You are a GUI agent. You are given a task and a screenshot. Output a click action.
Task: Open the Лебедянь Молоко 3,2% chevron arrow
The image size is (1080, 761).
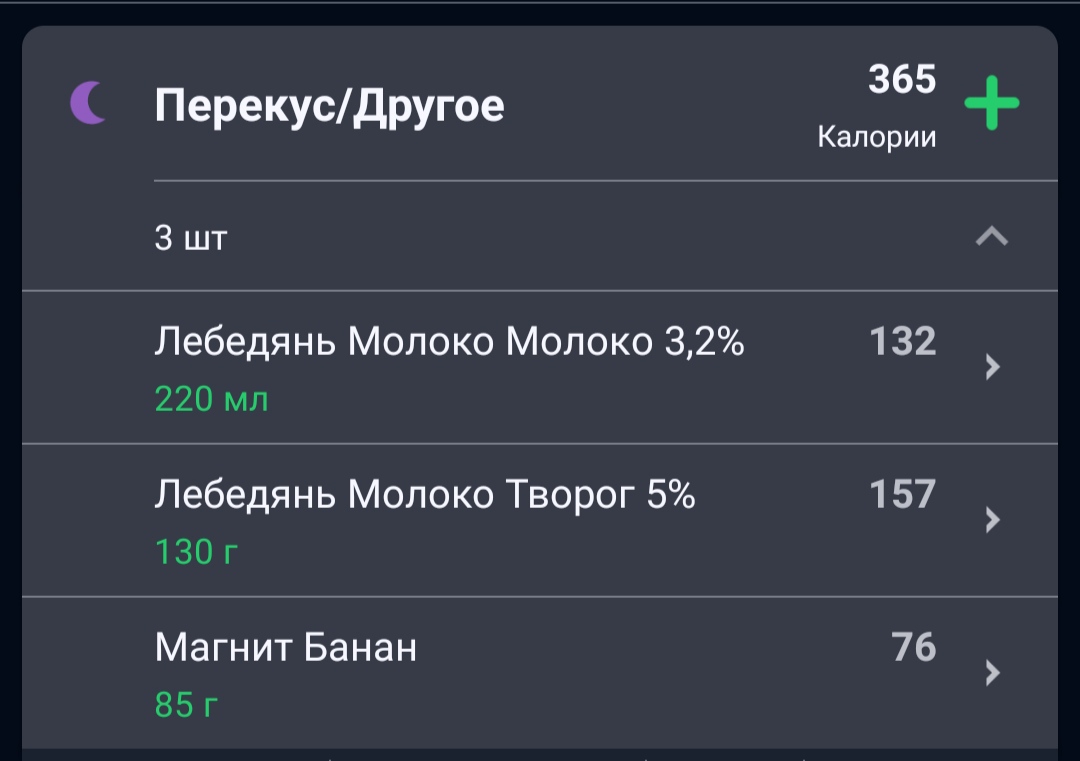(992, 367)
